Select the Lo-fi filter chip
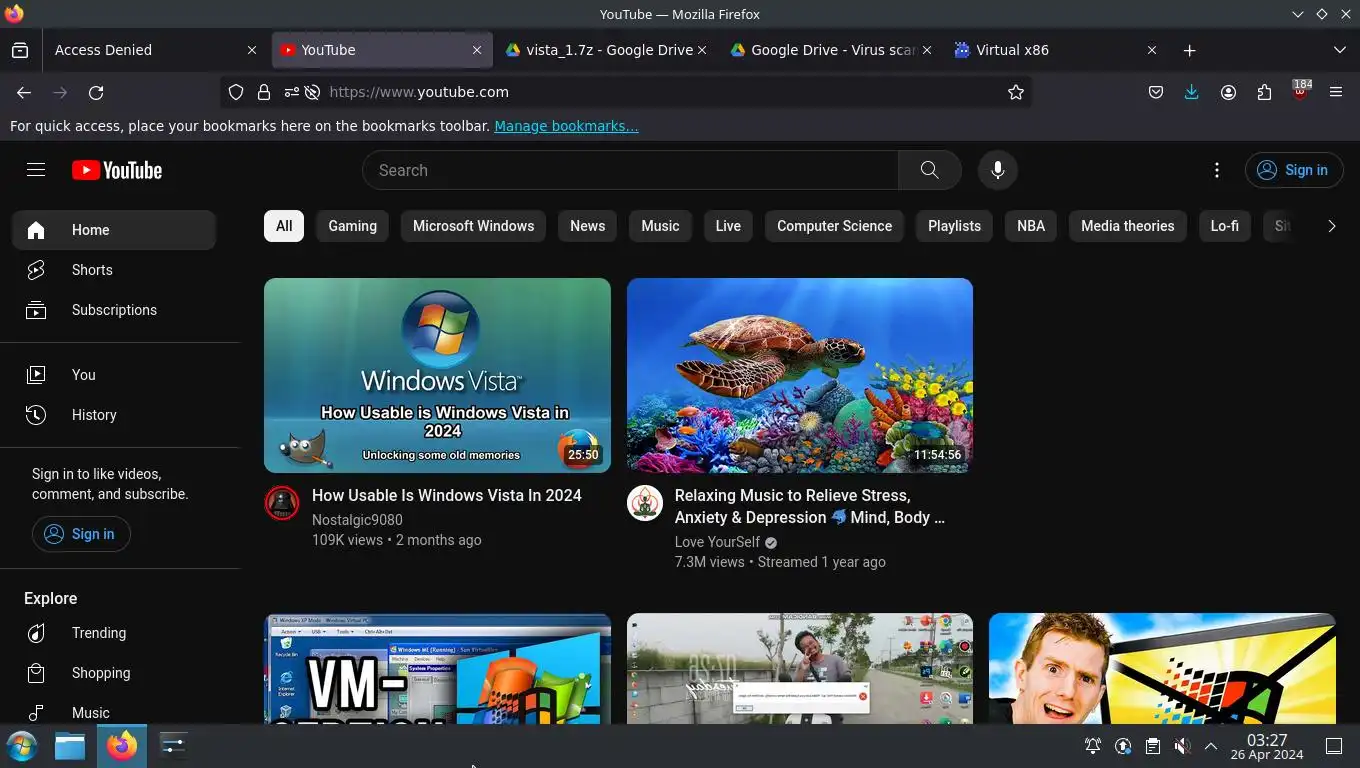 point(1225,226)
